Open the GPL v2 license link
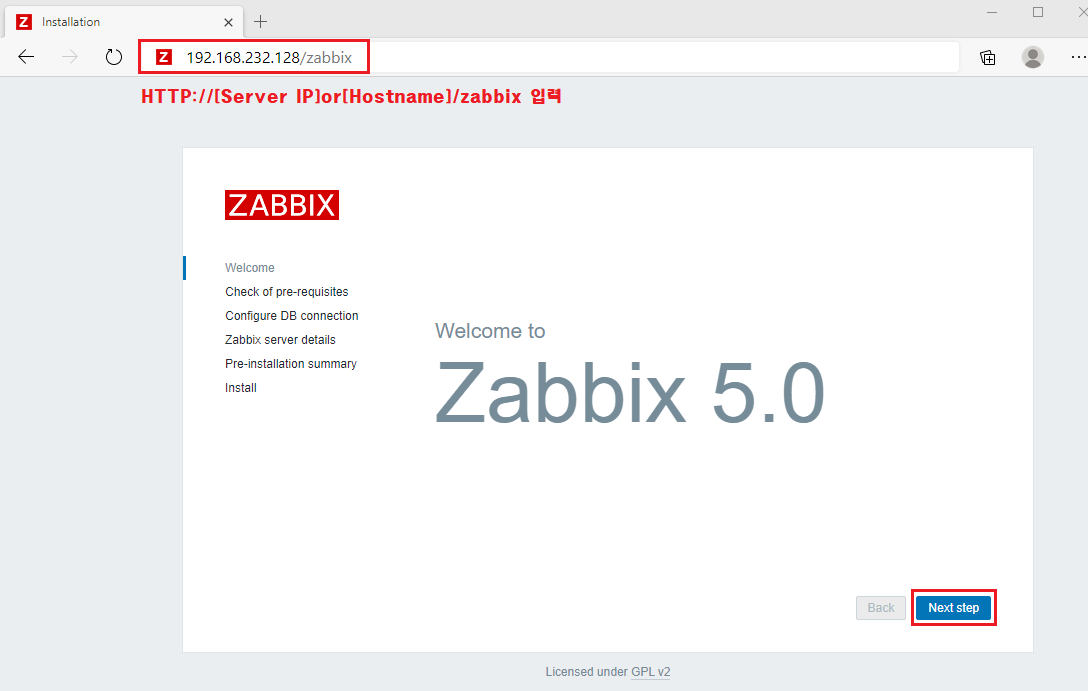 pyautogui.click(x=651, y=672)
